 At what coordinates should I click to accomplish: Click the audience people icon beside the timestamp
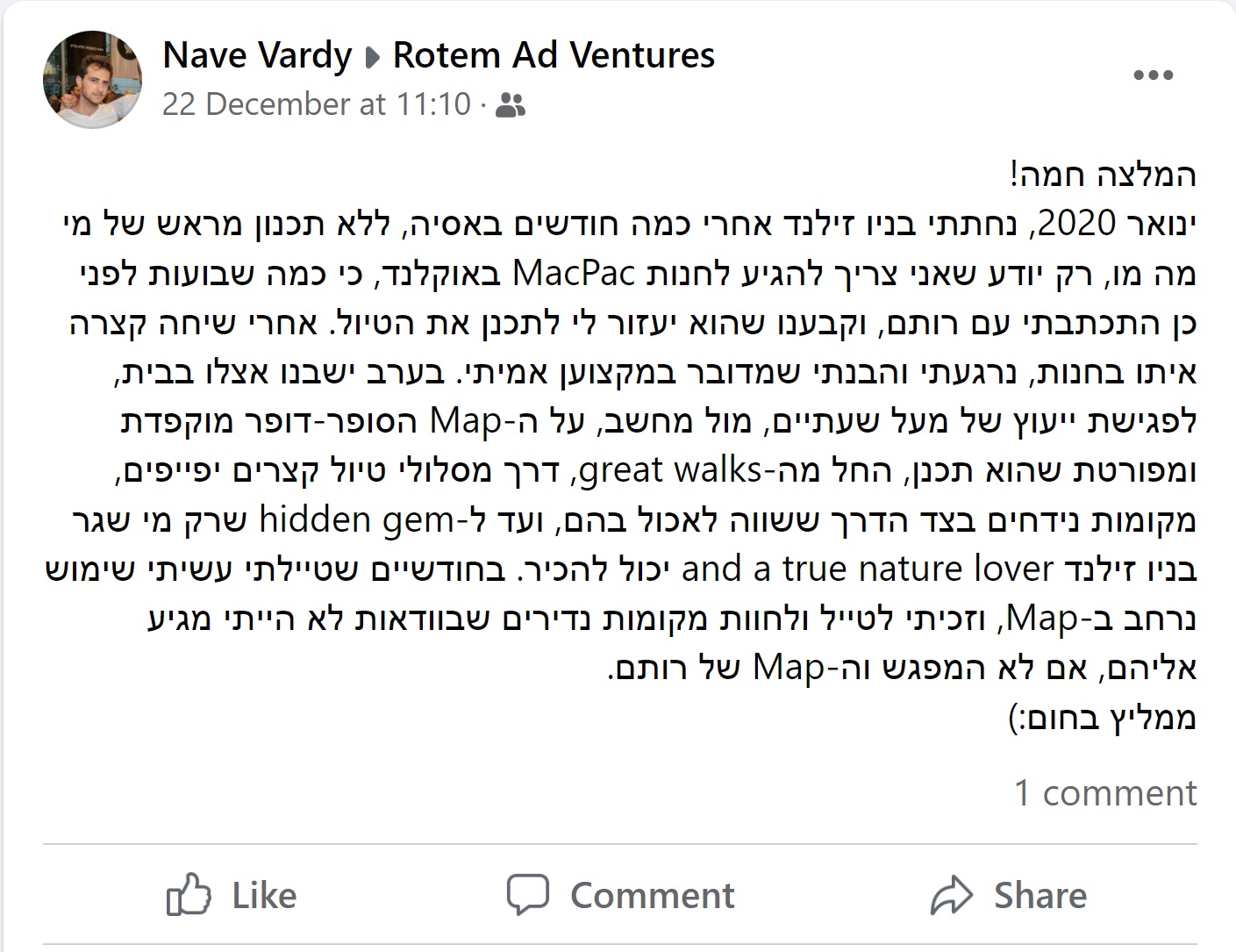511,106
